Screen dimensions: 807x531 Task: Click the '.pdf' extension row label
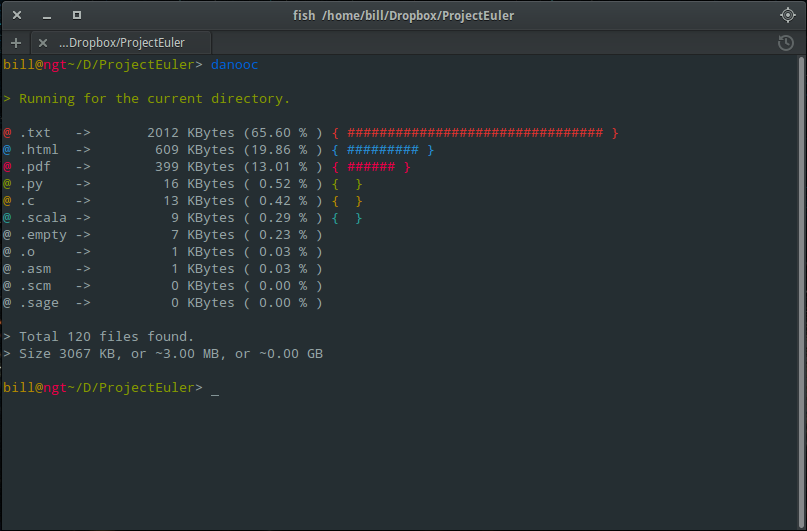click(x=35, y=167)
